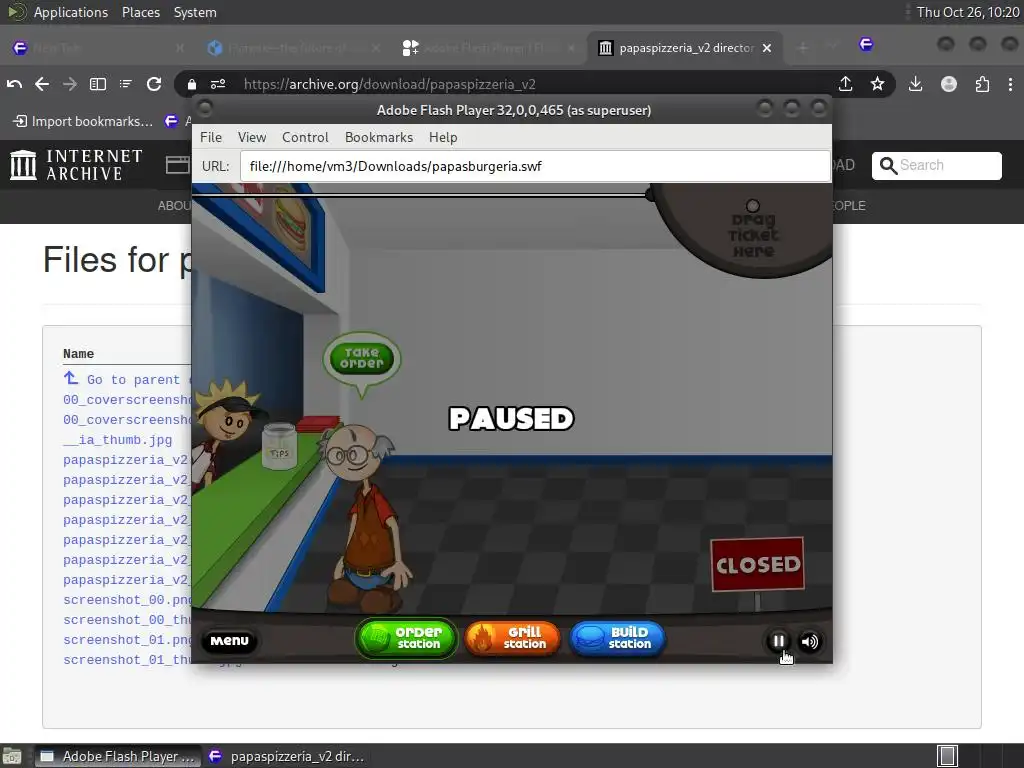
Task: Switch to the Grill Station
Action: [x=512, y=638]
